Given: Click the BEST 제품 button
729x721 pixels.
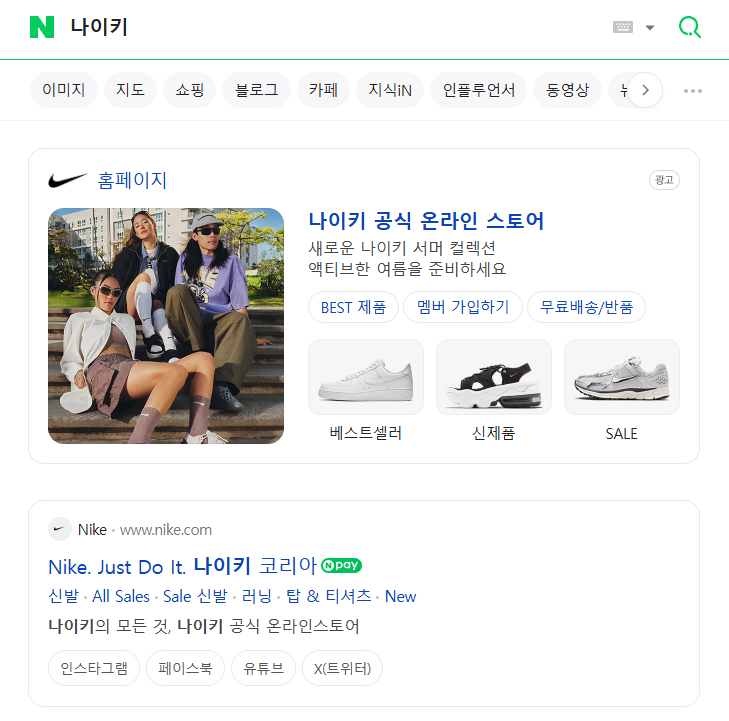Looking at the screenshot, I should 353,307.
